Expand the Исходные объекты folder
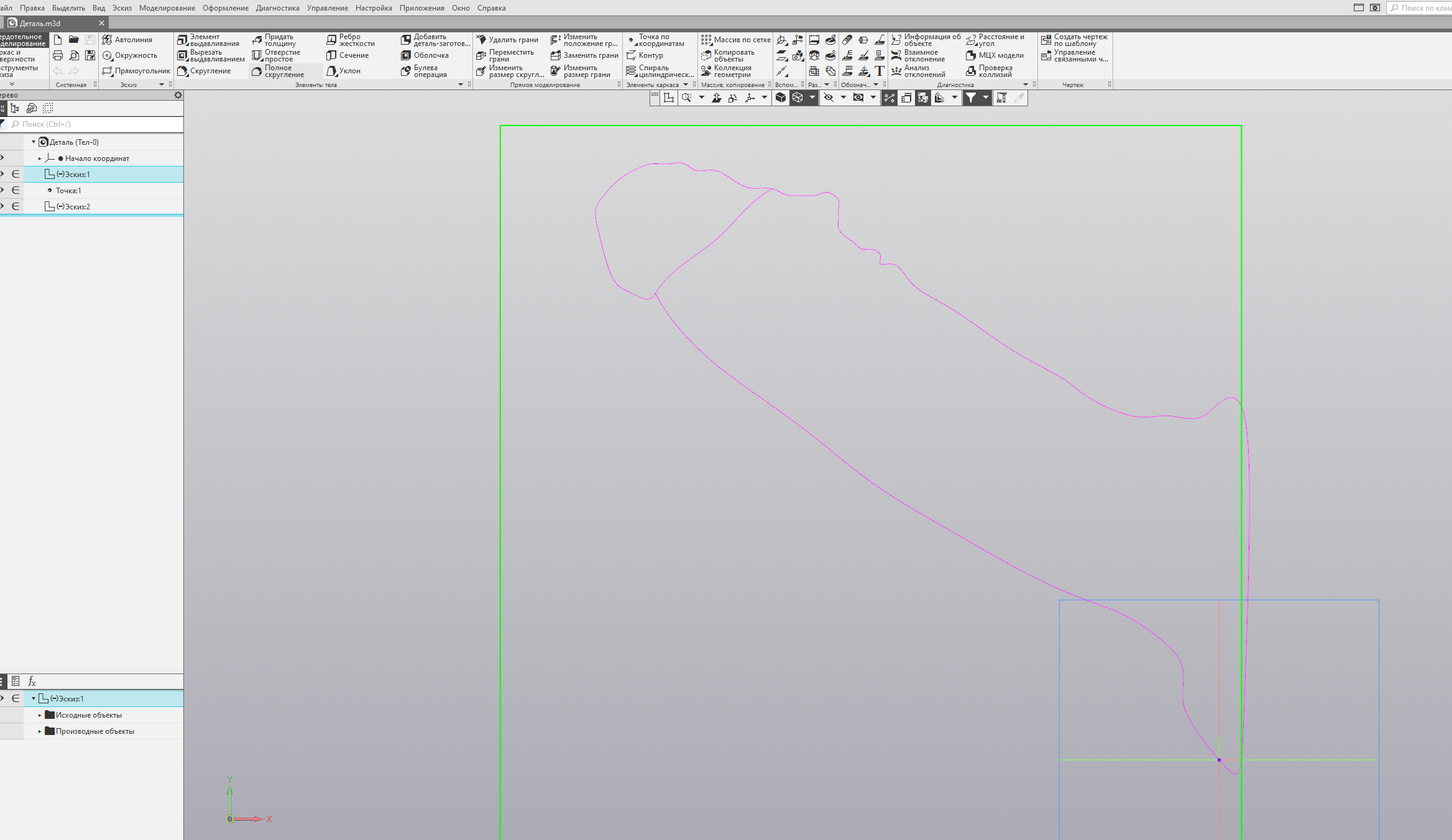This screenshot has width=1452, height=840. (x=40, y=715)
